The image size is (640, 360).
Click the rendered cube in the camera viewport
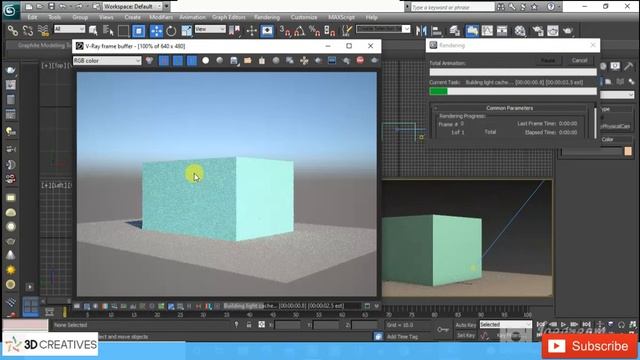[432, 250]
